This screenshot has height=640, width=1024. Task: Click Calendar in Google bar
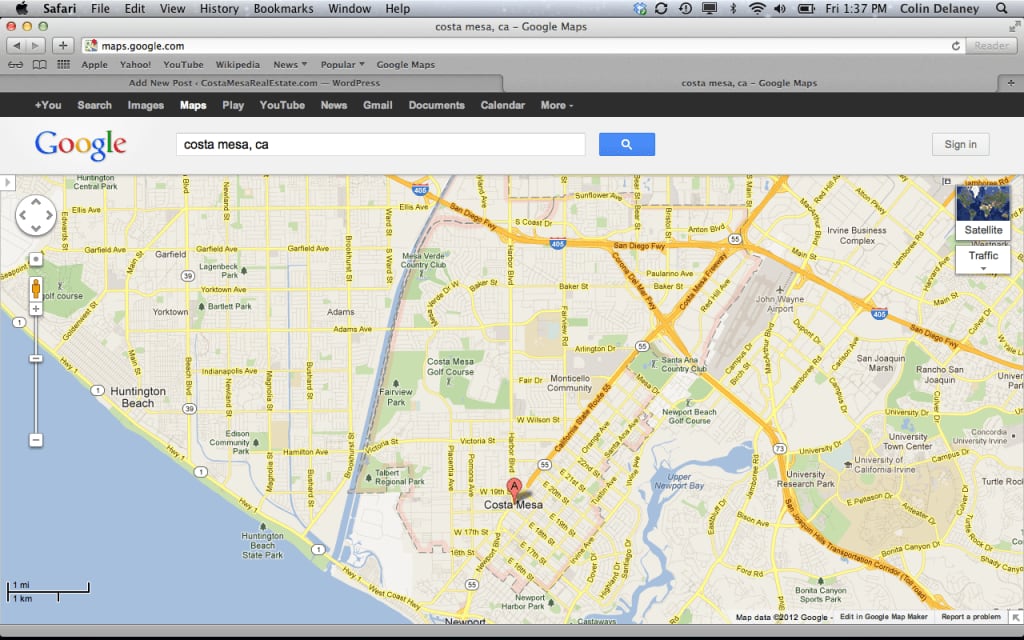pos(502,105)
